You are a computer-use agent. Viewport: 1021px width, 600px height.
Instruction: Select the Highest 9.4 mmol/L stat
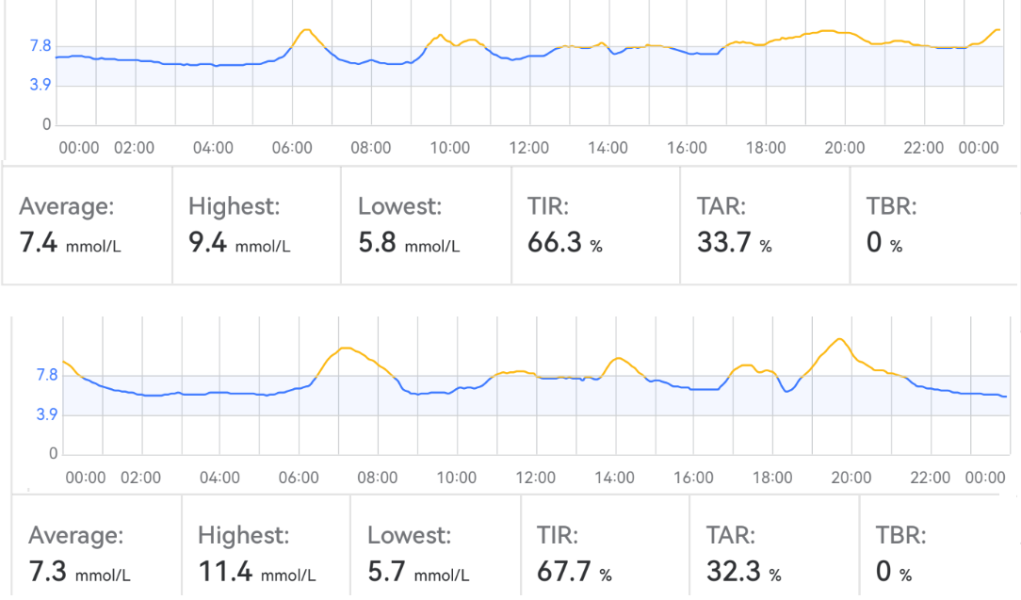(x=257, y=224)
